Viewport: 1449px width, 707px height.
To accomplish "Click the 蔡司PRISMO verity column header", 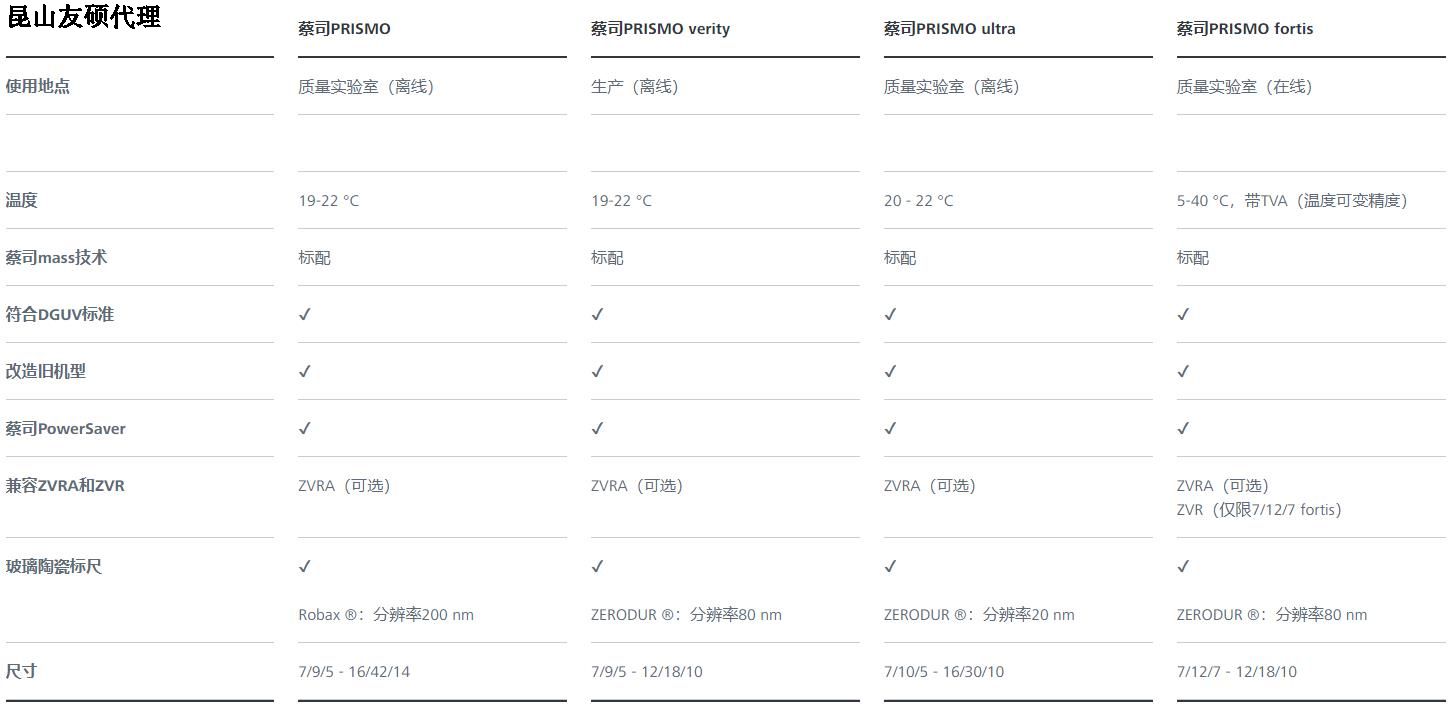I will click(660, 29).
